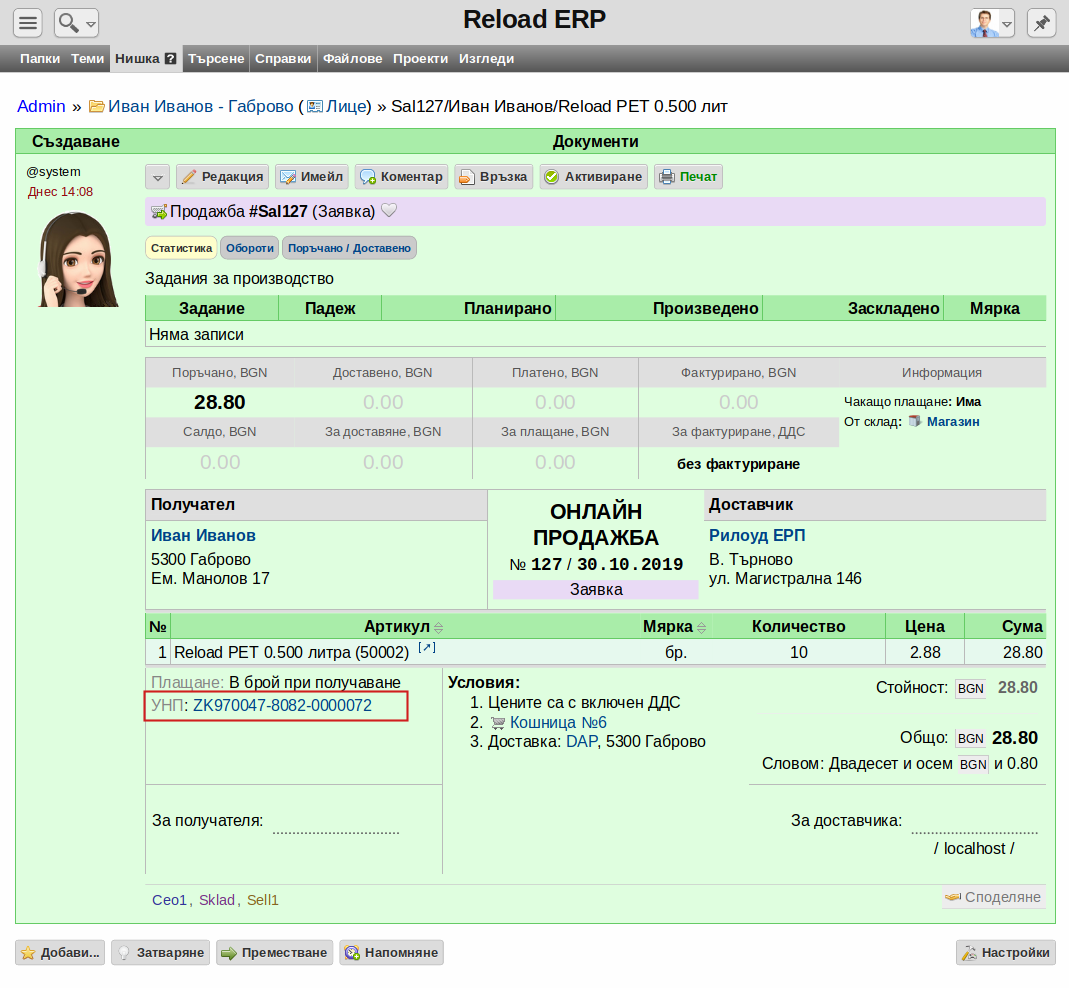The height and width of the screenshot is (988, 1069).
Task: Open Настройки settings button
Action: point(1006,953)
